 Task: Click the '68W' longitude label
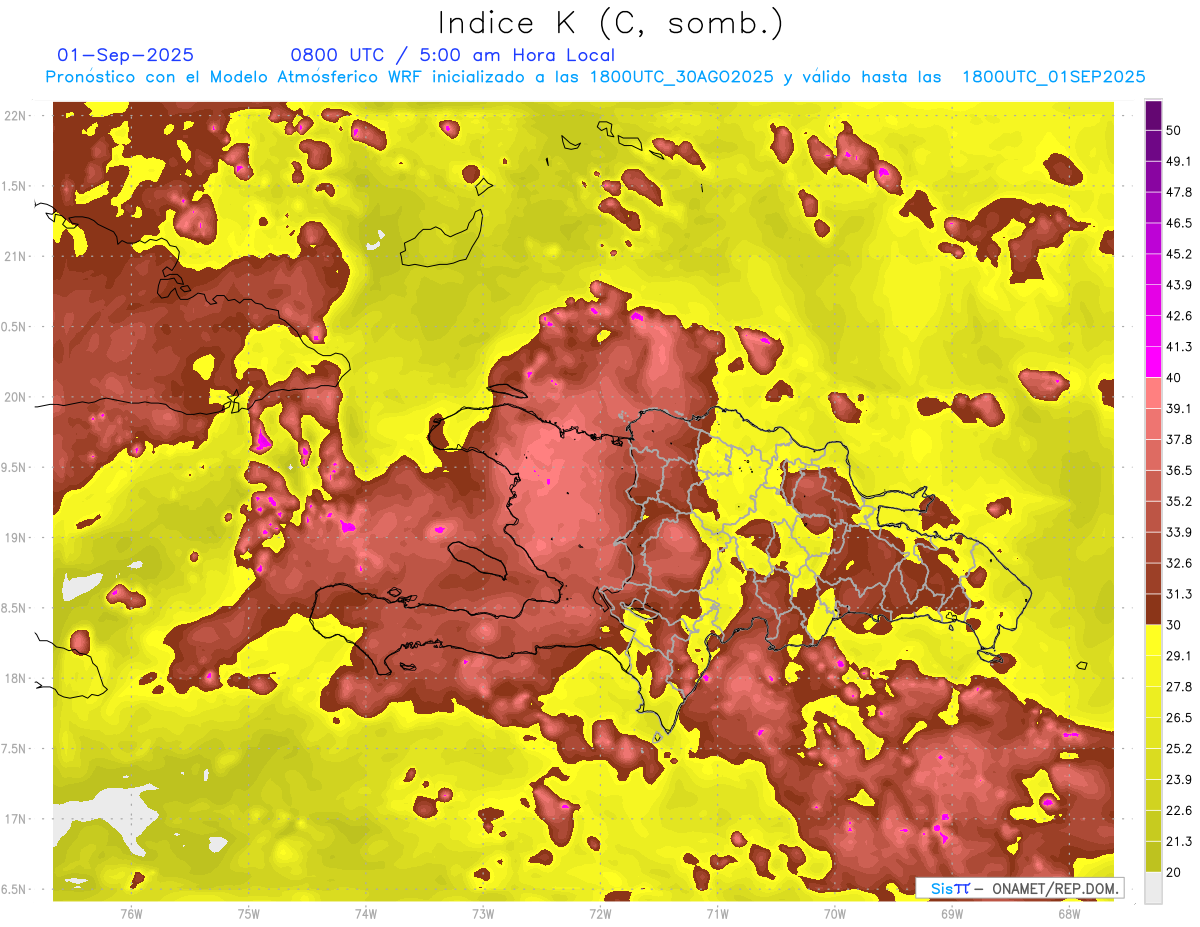click(x=1069, y=913)
